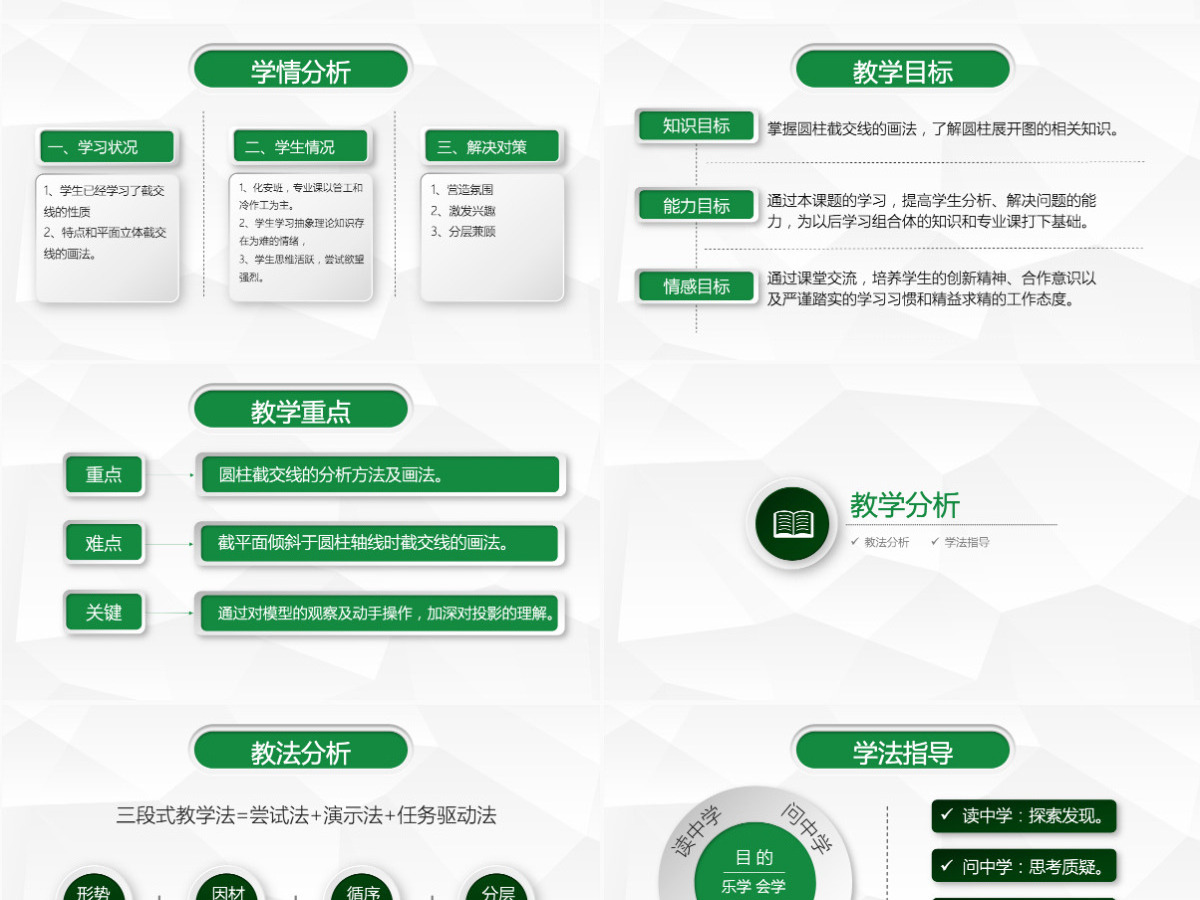Select the 二、学生情况 header

pos(302,147)
